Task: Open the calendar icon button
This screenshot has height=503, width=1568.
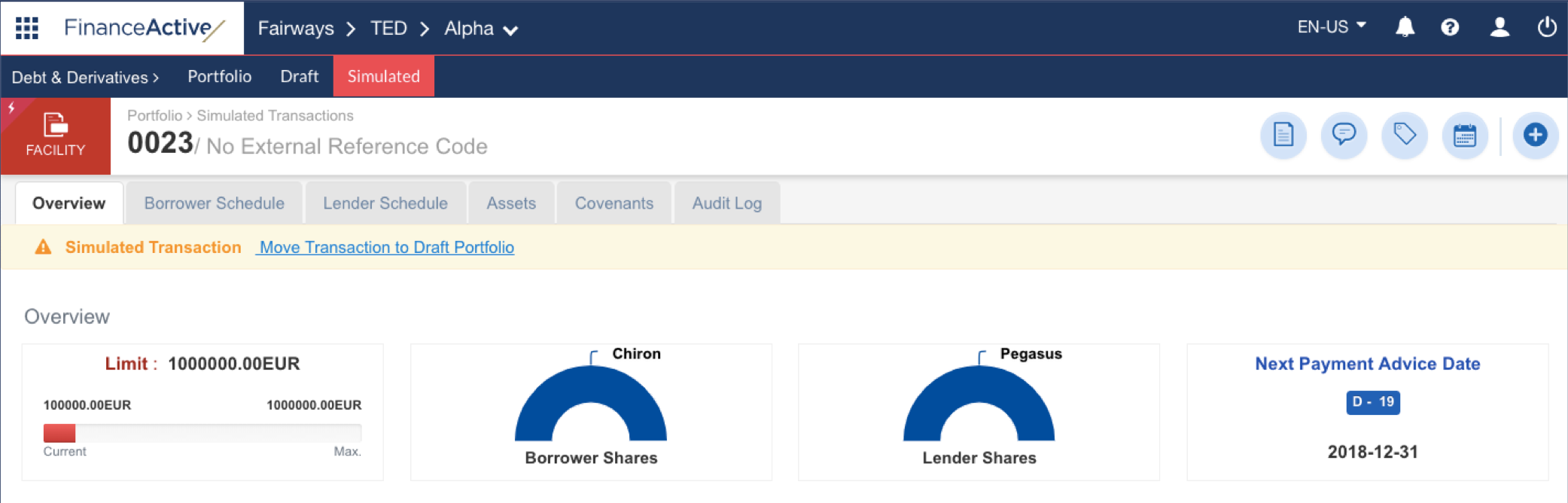Action: (1464, 136)
